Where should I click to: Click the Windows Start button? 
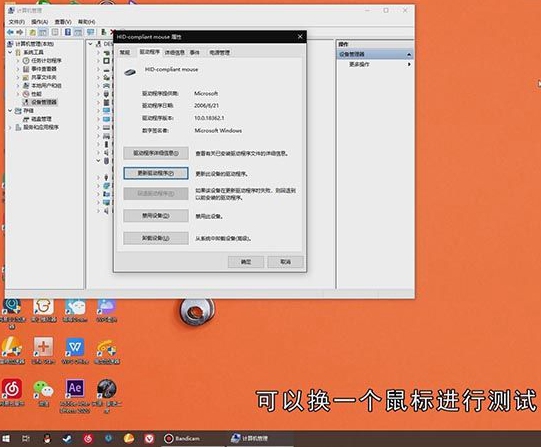pos(6,438)
